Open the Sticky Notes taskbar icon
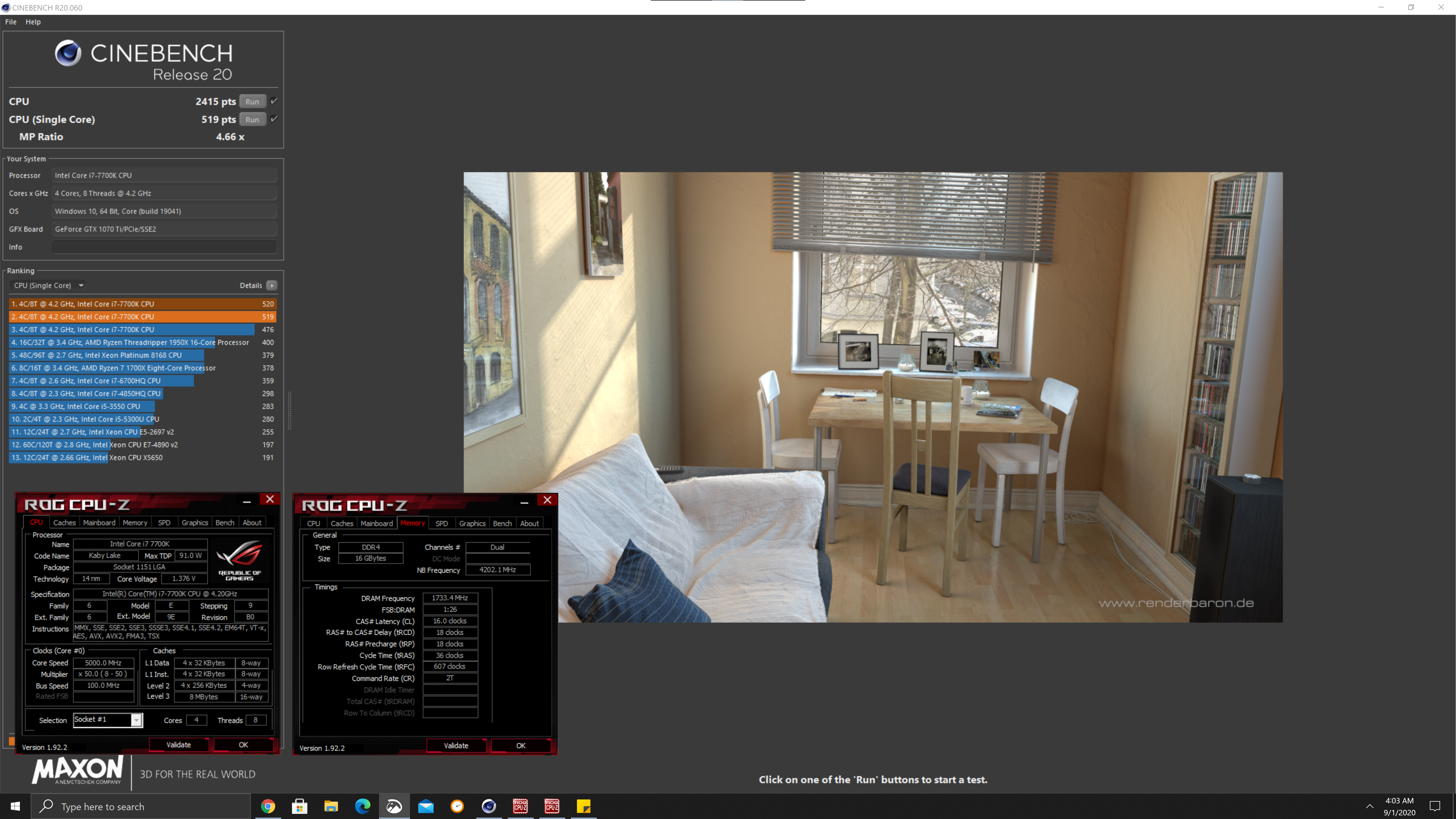Screen dimensions: 1456x819 583,806
